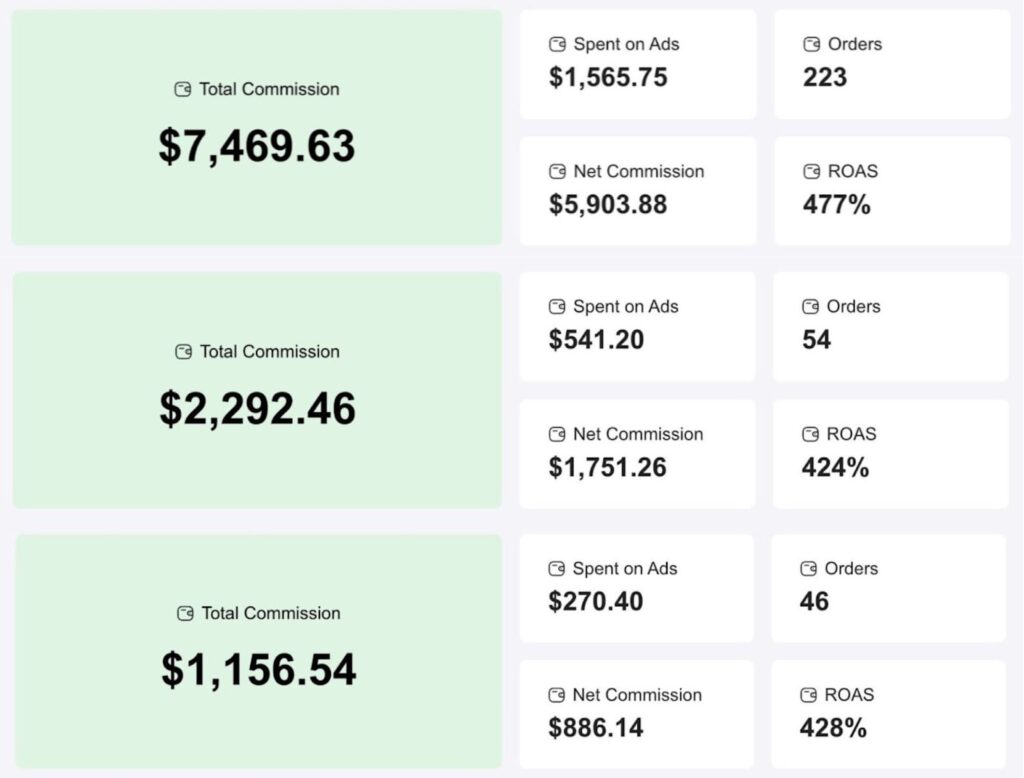1024x778 pixels.
Task: Click wallet icon beside Total Commission above $7,469.63
Action: pos(183,89)
